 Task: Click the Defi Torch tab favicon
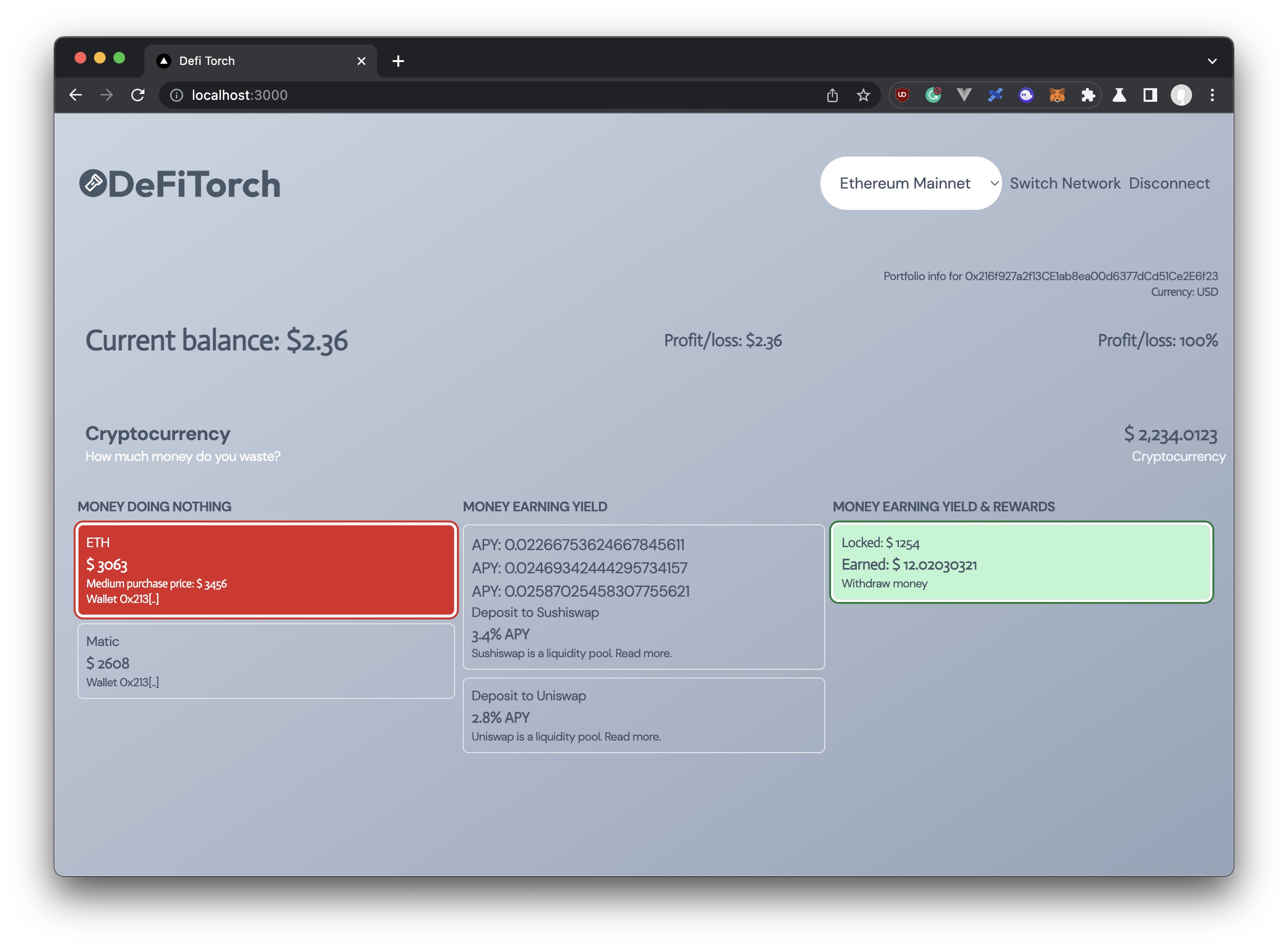164,61
